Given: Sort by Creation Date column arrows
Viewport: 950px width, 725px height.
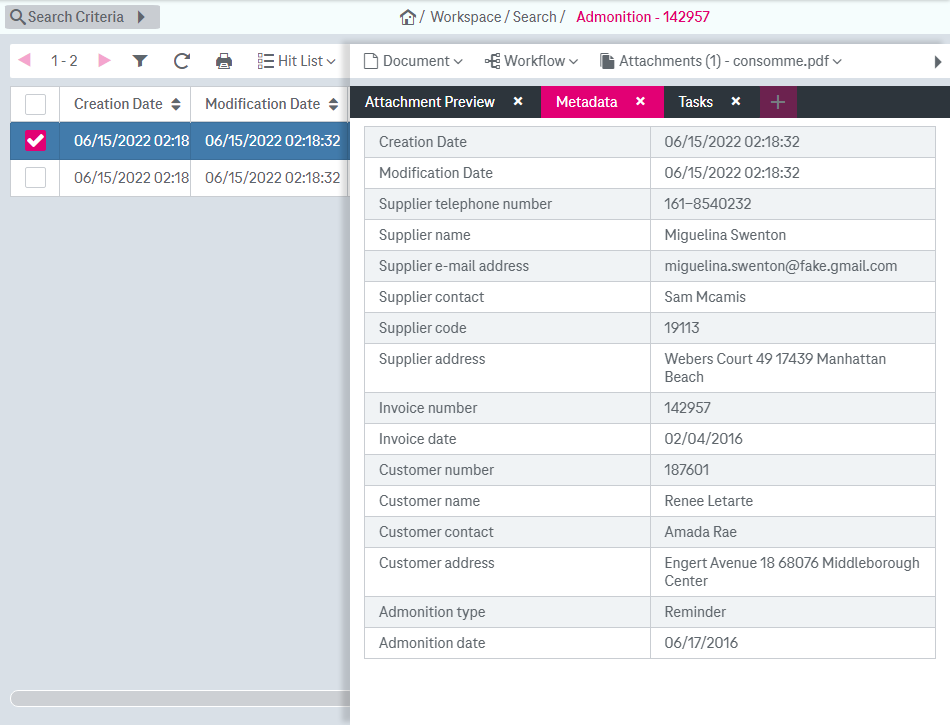Looking at the screenshot, I should click(x=176, y=104).
